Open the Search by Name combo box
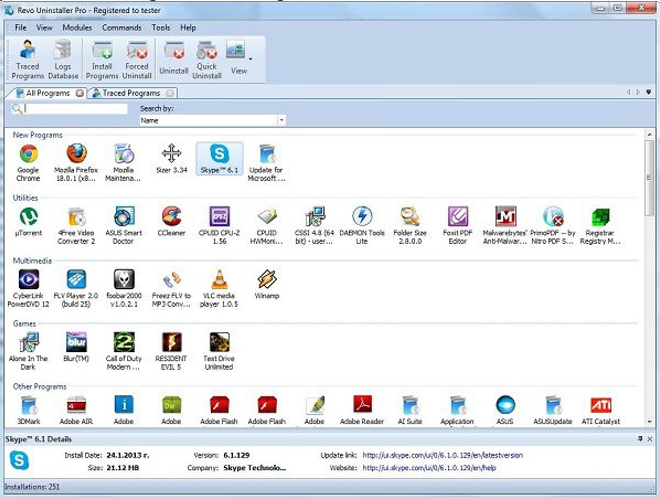This screenshot has height=497, width=660. [213, 120]
